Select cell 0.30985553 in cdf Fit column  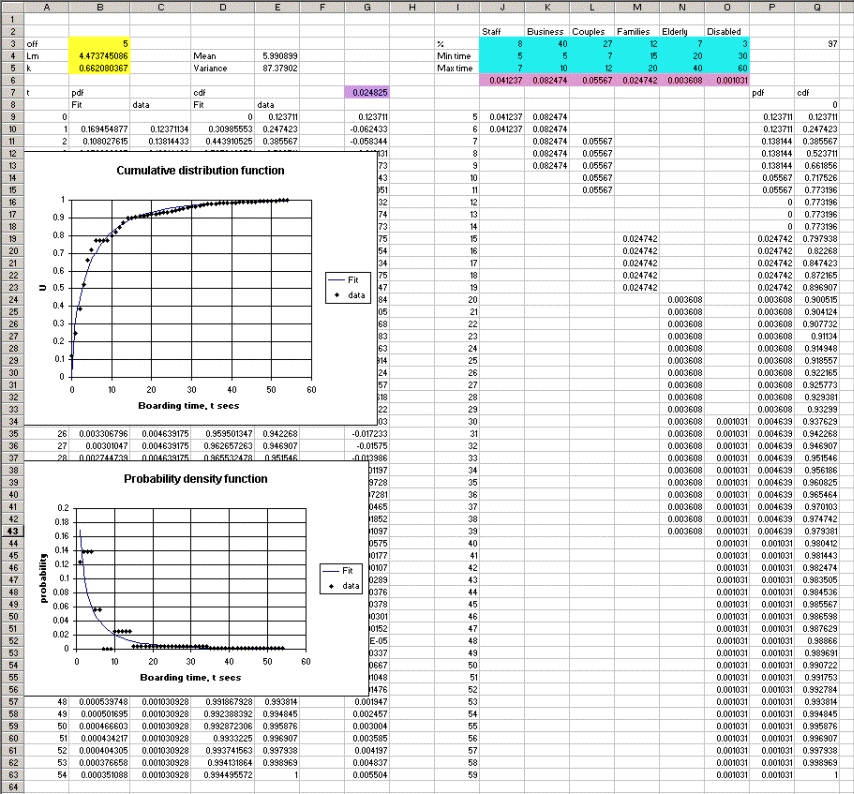coord(223,129)
